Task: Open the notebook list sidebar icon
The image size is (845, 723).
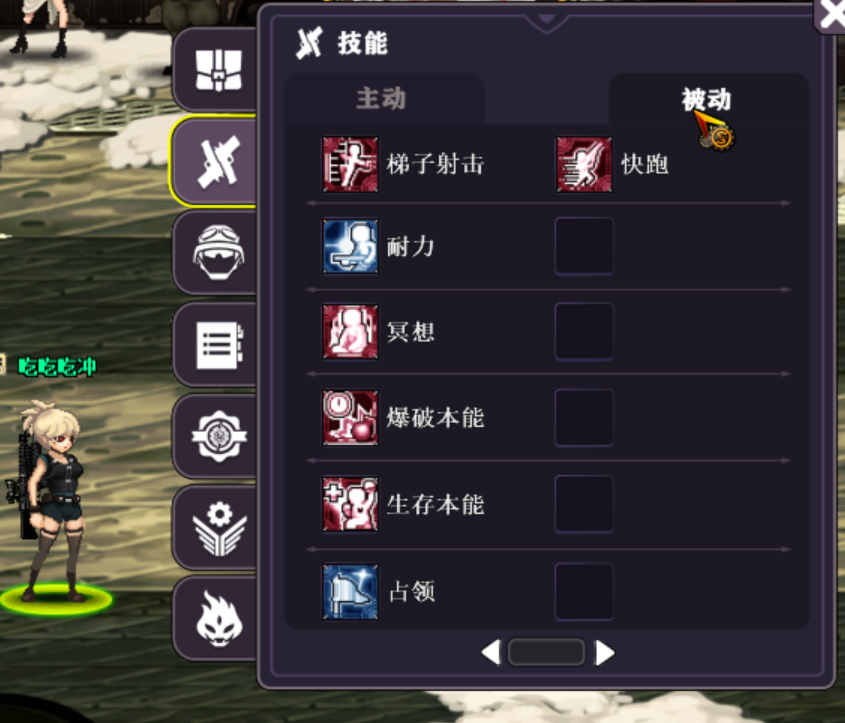Action: click(x=218, y=345)
